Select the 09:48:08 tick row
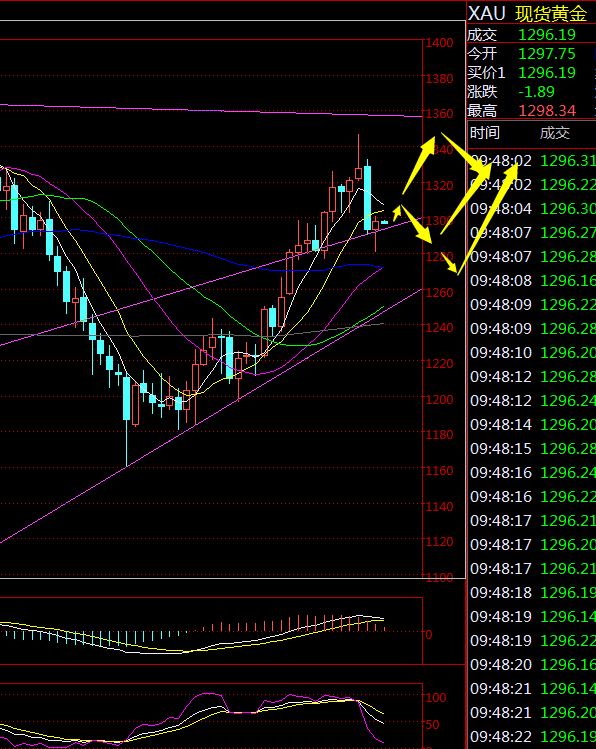Viewport: 596px width, 749px height. pyautogui.click(x=532, y=280)
